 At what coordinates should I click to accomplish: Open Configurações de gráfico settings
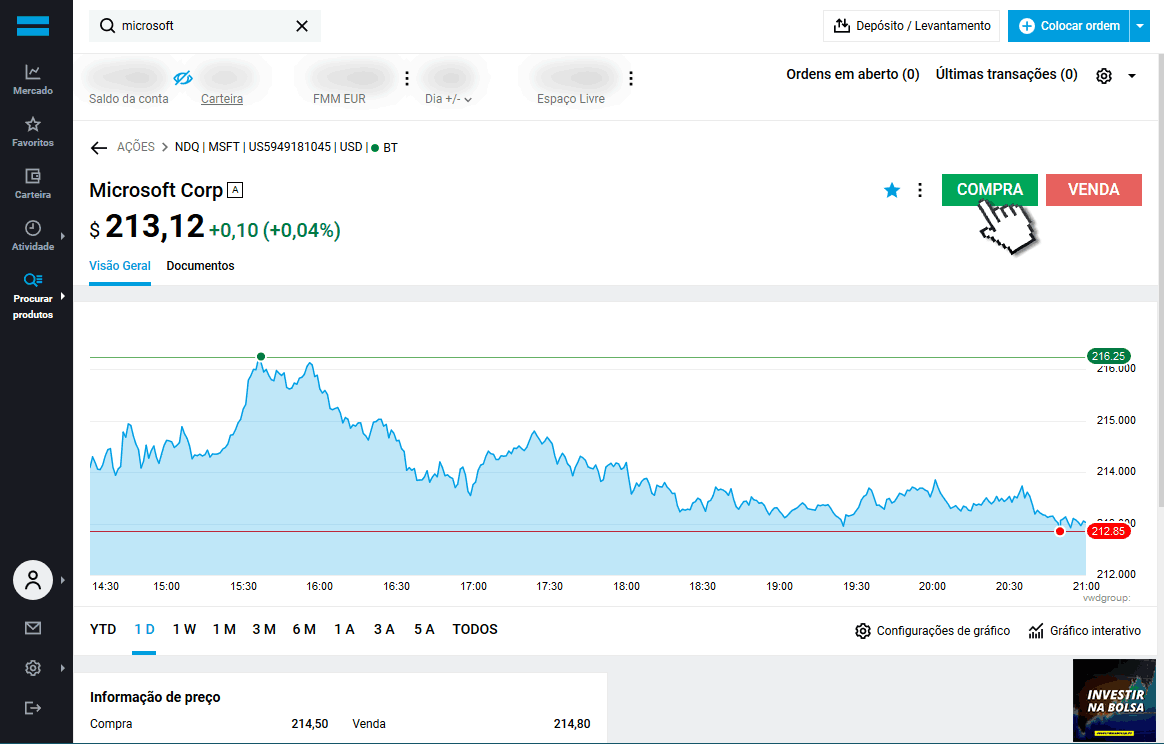pos(932,631)
